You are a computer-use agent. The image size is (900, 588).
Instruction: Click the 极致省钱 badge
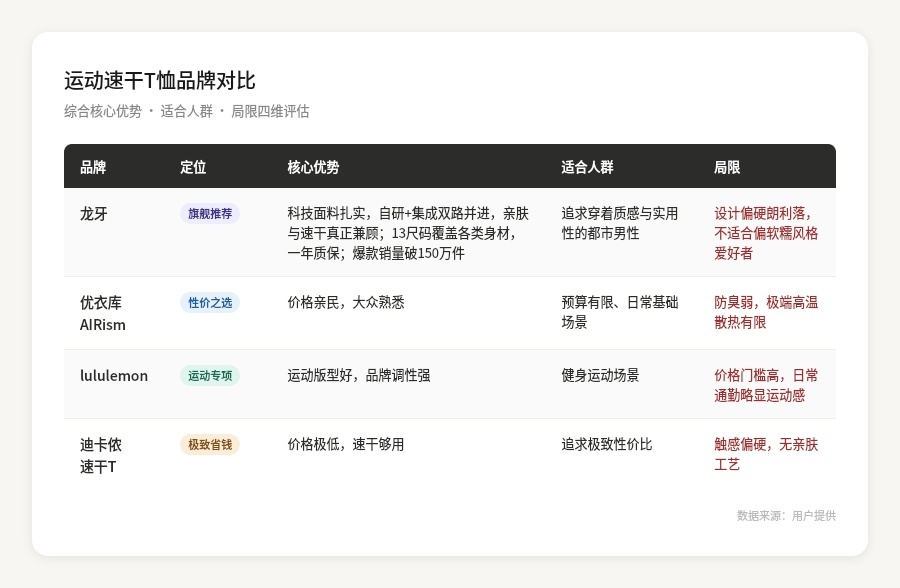pyautogui.click(x=210, y=444)
